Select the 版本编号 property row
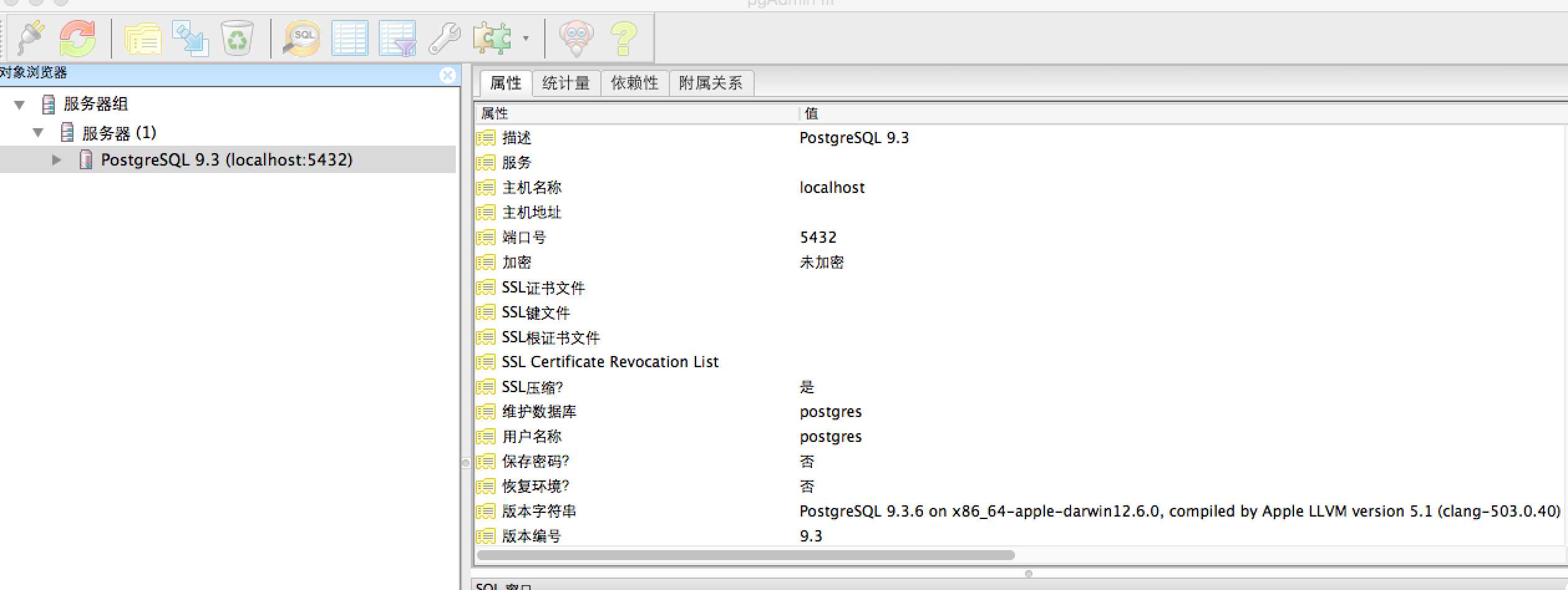The image size is (1568, 590). pyautogui.click(x=1021, y=535)
